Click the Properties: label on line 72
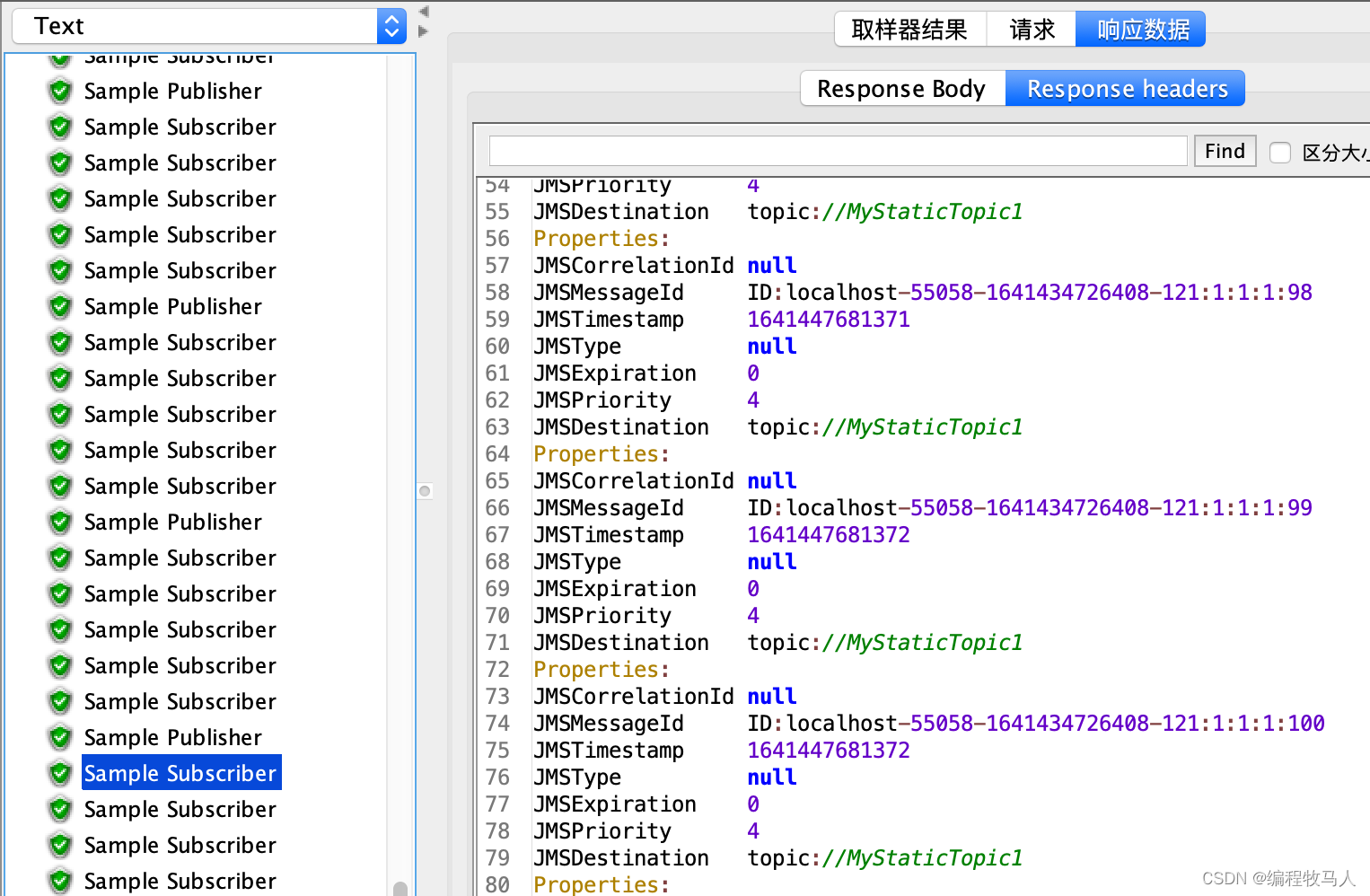Screen dimensions: 1370x896 (x=602, y=669)
